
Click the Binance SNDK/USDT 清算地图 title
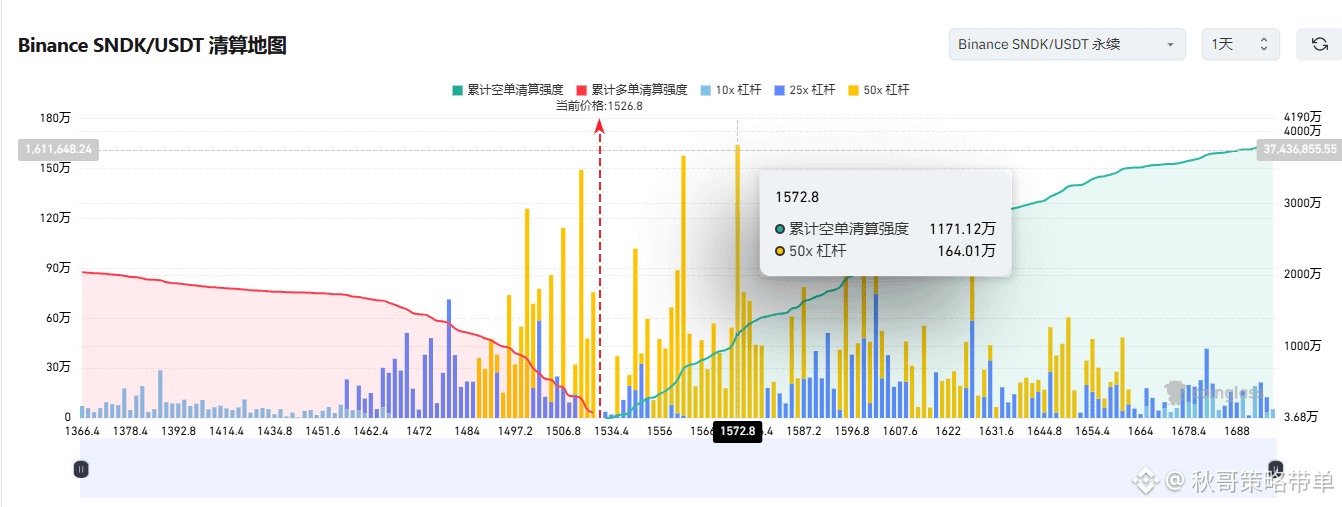[x=152, y=46]
